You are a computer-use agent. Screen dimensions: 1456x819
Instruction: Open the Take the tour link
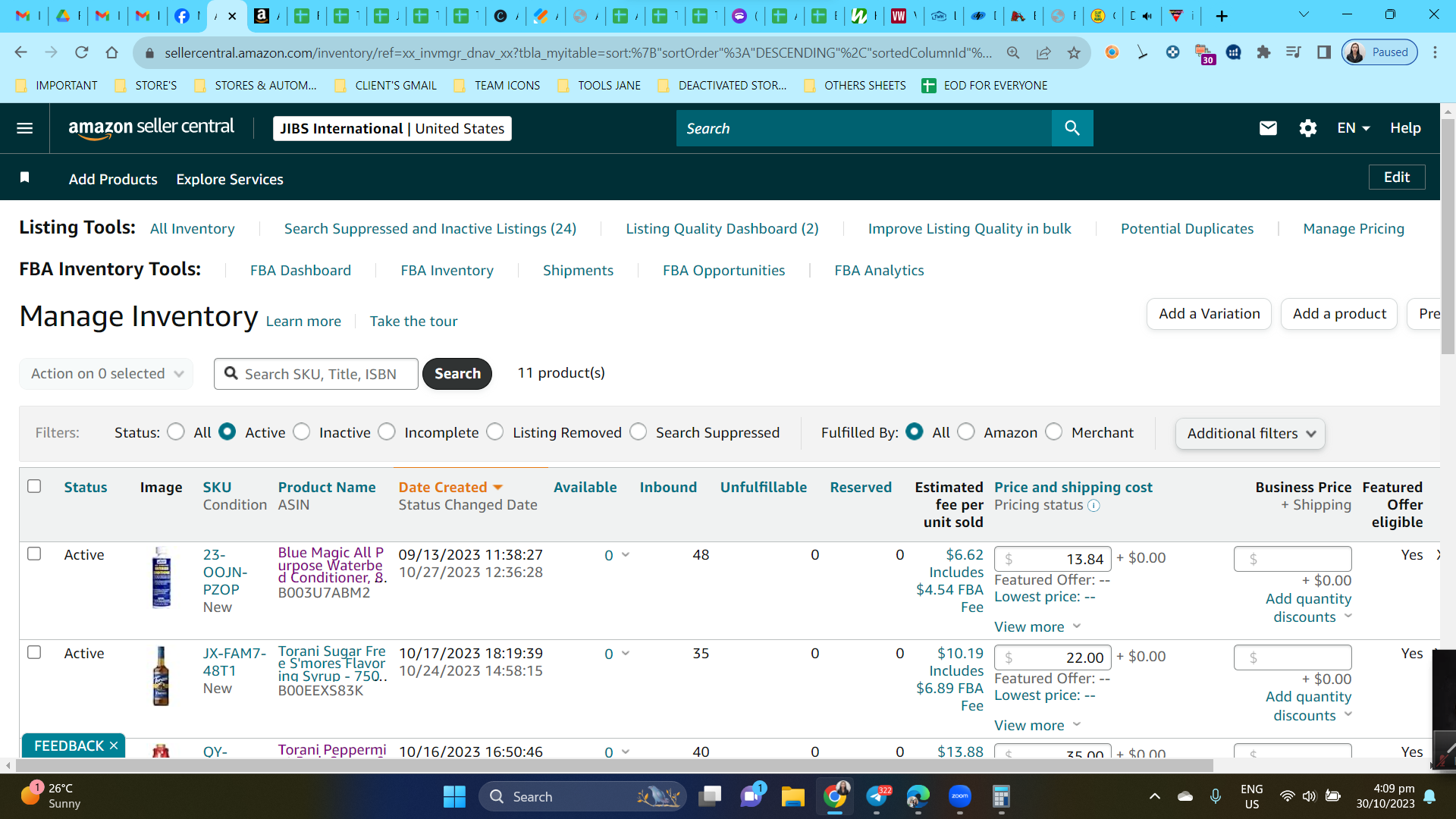413,322
